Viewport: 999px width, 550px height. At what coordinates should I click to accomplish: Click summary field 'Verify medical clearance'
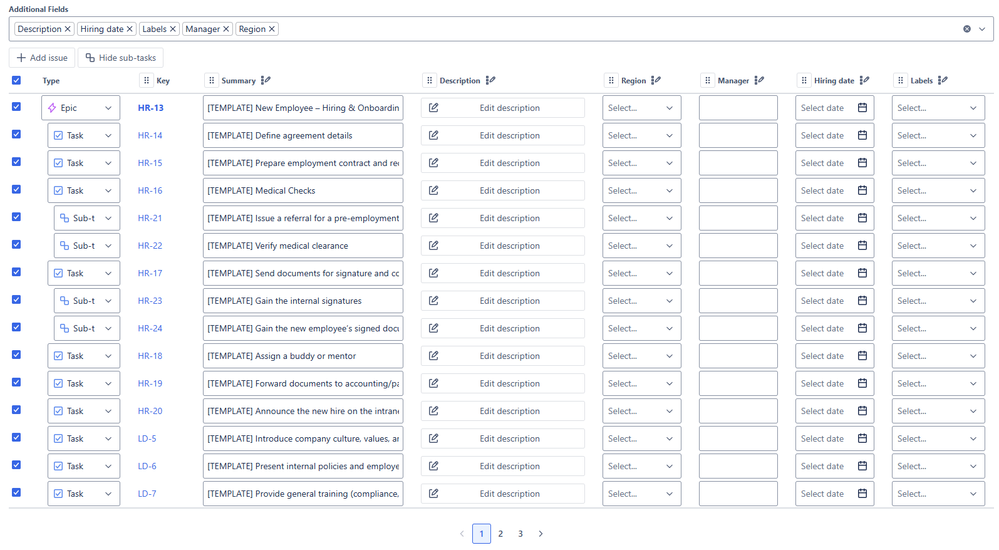(303, 245)
